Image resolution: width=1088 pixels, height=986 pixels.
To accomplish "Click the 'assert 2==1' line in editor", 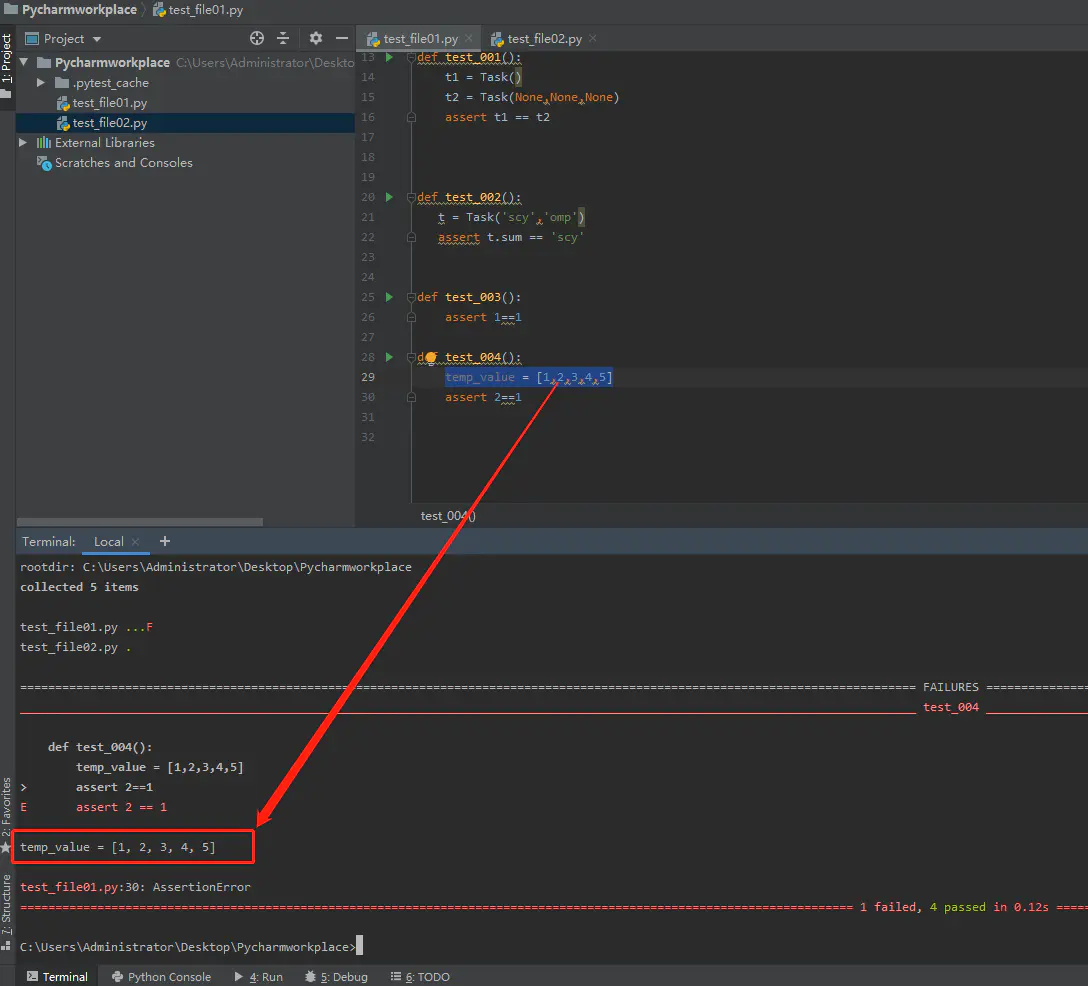I will pos(483,397).
